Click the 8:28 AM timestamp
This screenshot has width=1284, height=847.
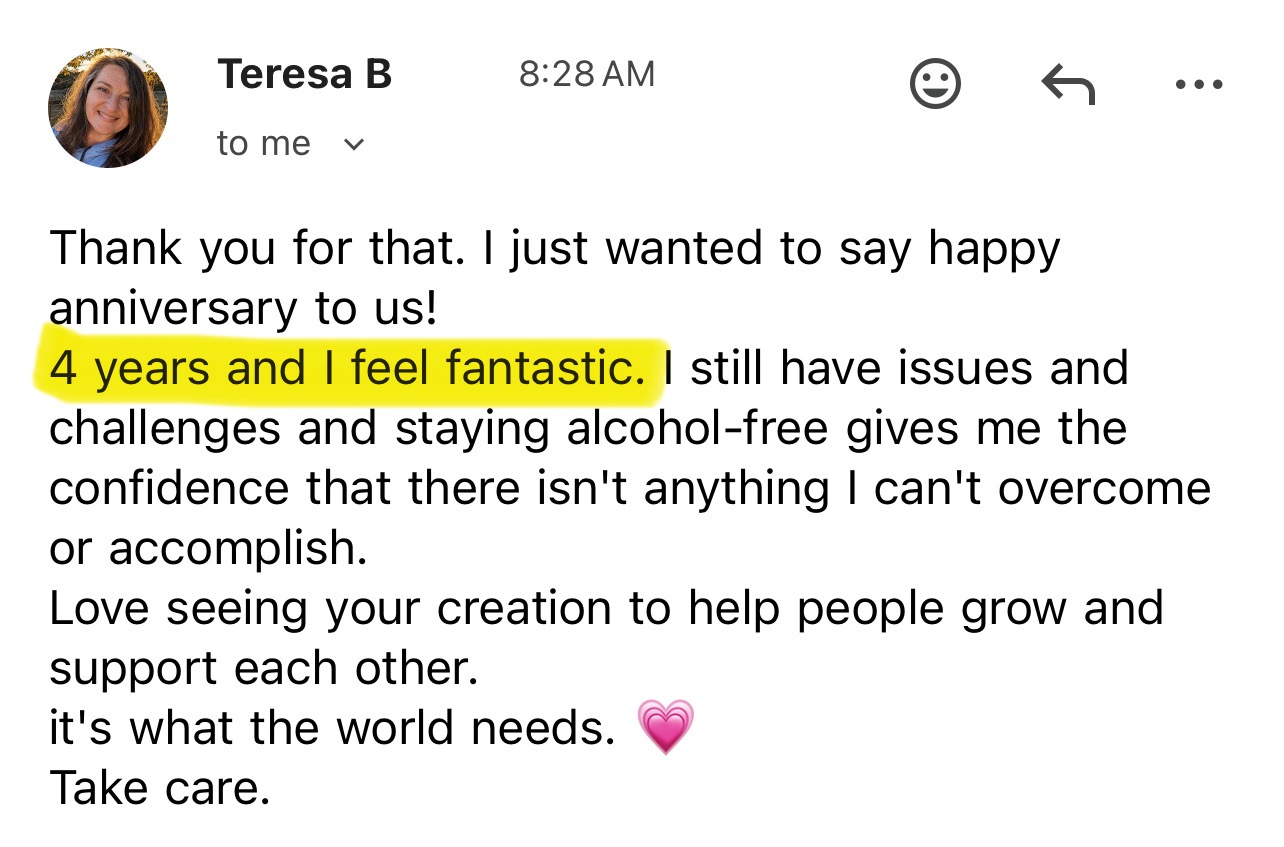coord(586,74)
